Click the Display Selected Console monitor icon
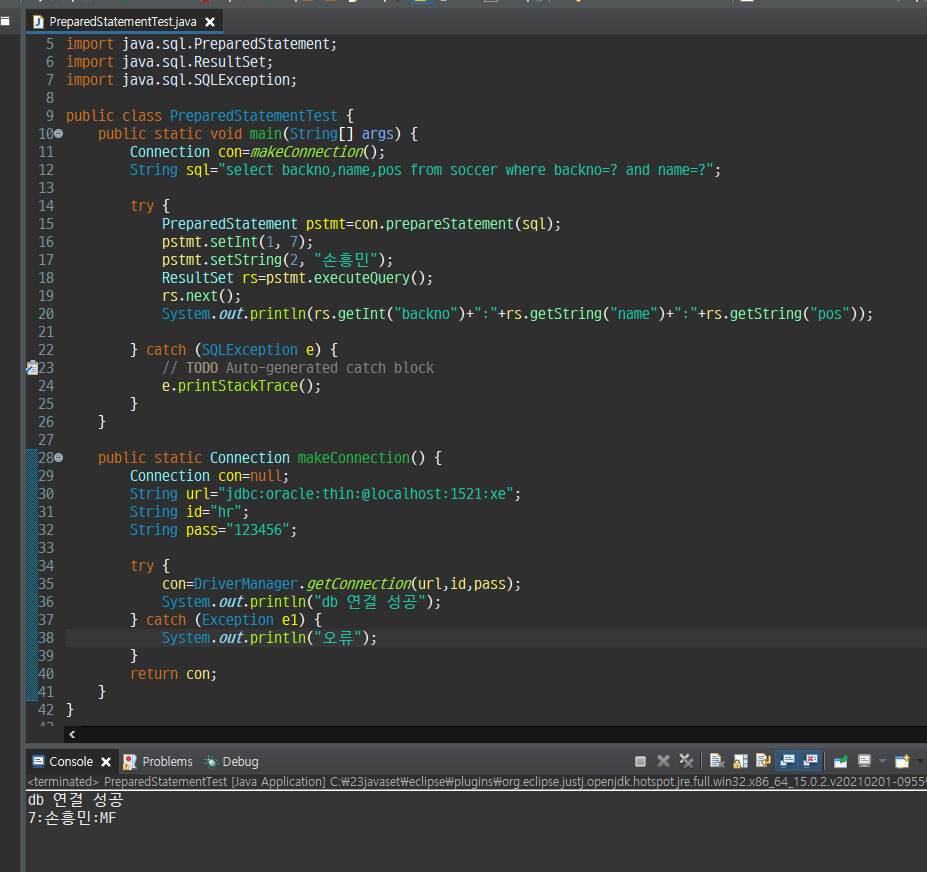This screenshot has height=872, width=927. (x=864, y=761)
